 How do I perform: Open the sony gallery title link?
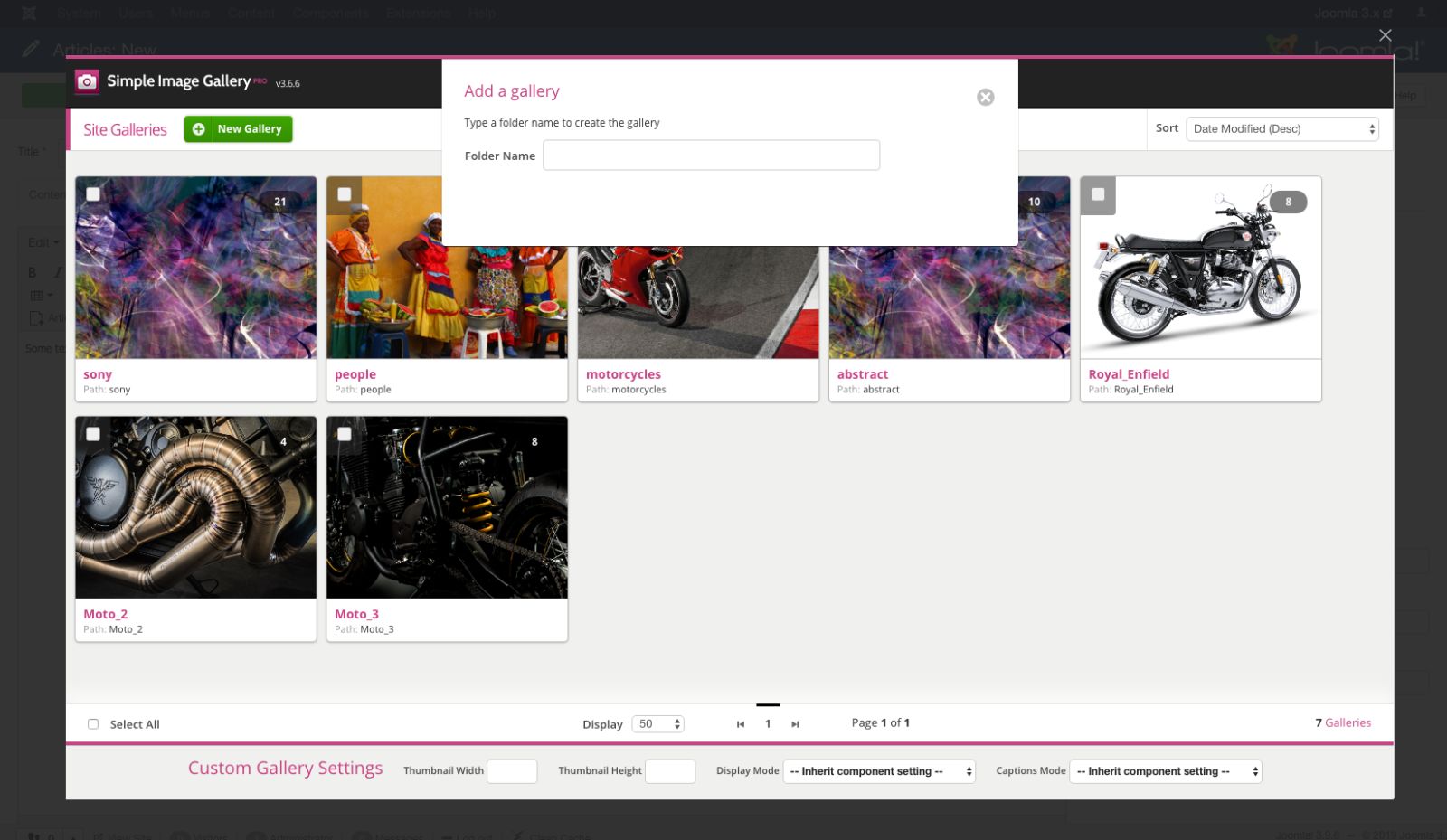(98, 374)
